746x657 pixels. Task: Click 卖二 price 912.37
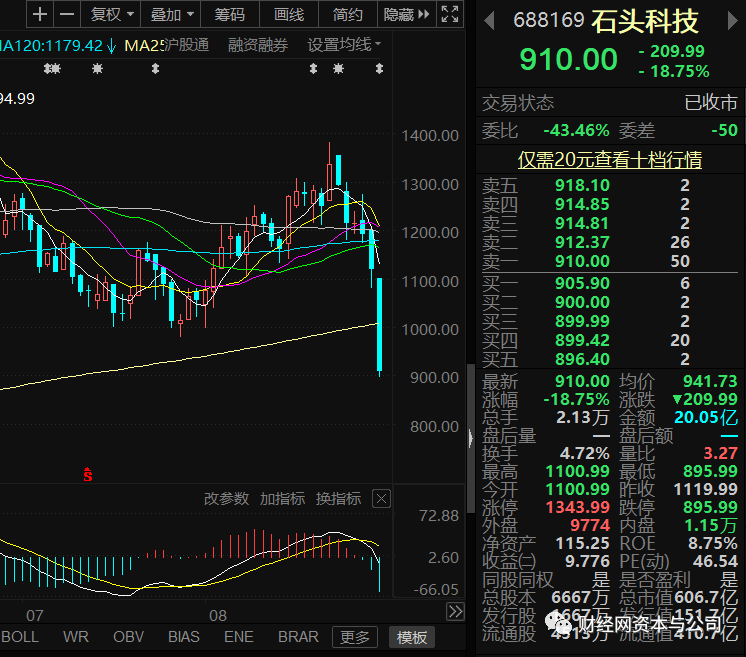(582, 242)
